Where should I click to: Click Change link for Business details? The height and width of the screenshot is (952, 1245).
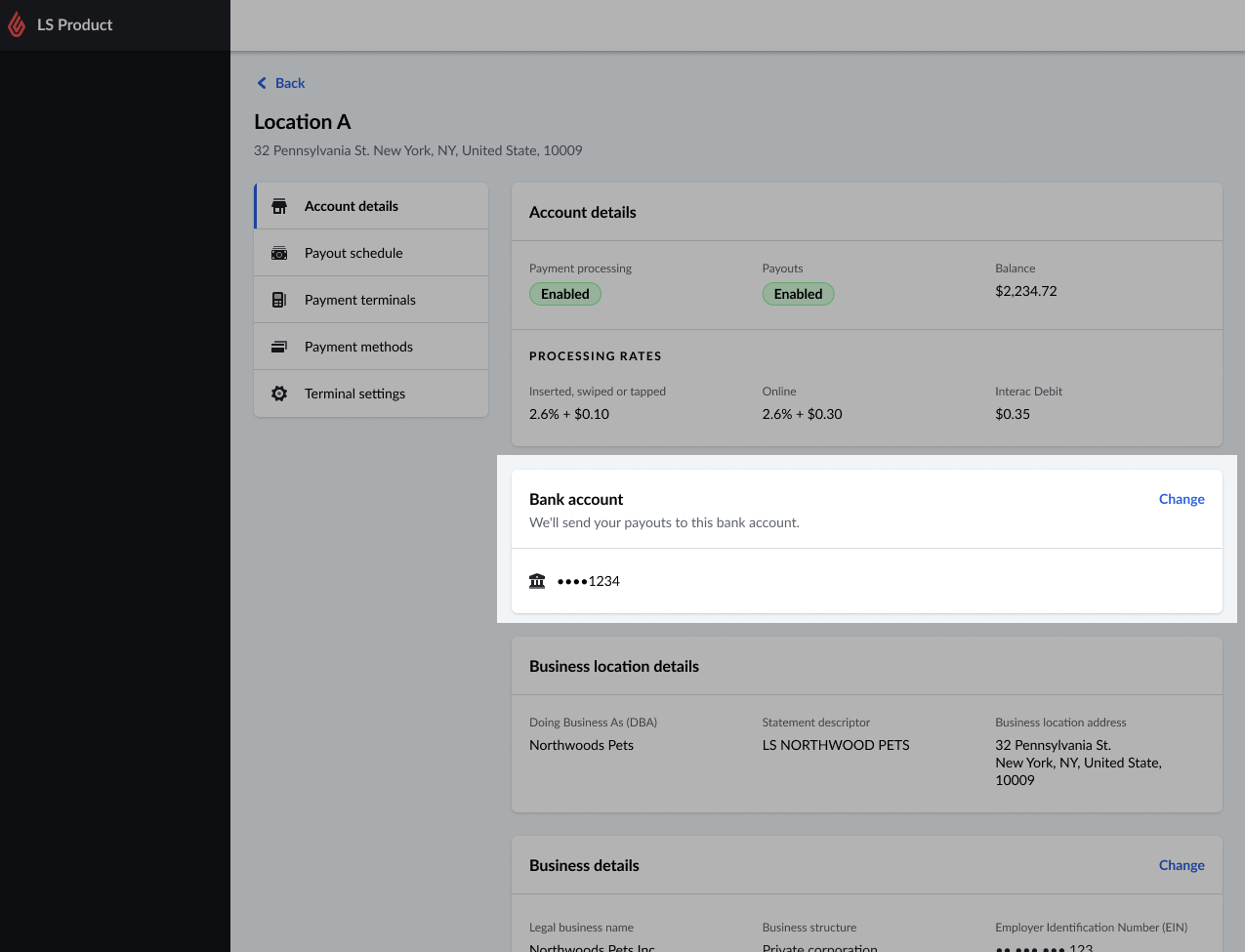tap(1182, 865)
